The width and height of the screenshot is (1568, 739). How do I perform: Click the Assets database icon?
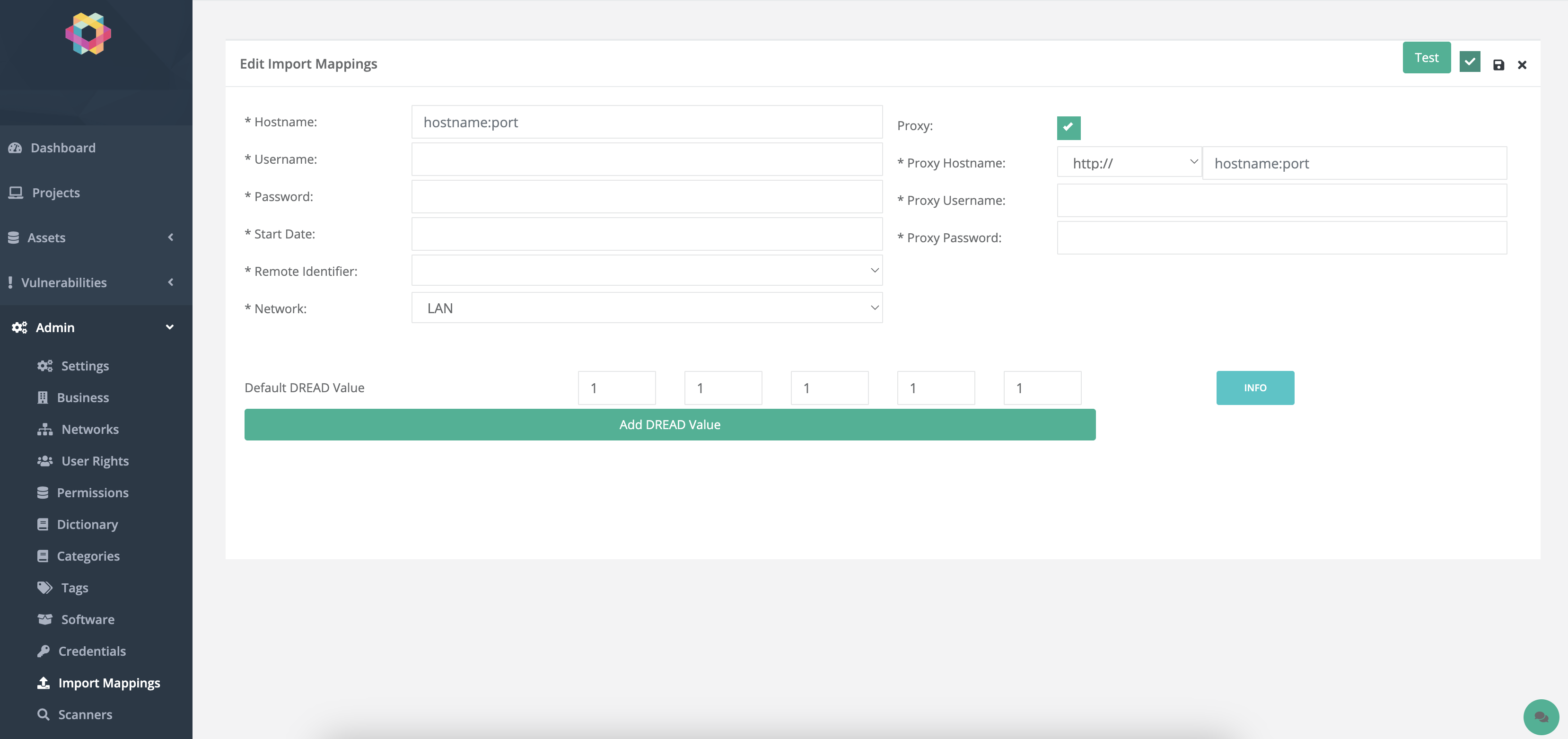click(x=13, y=238)
